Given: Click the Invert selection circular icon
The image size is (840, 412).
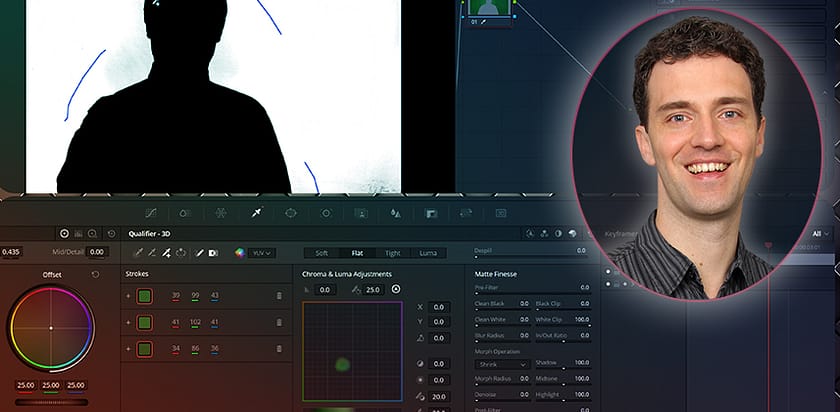Looking at the screenshot, I should click(x=181, y=253).
